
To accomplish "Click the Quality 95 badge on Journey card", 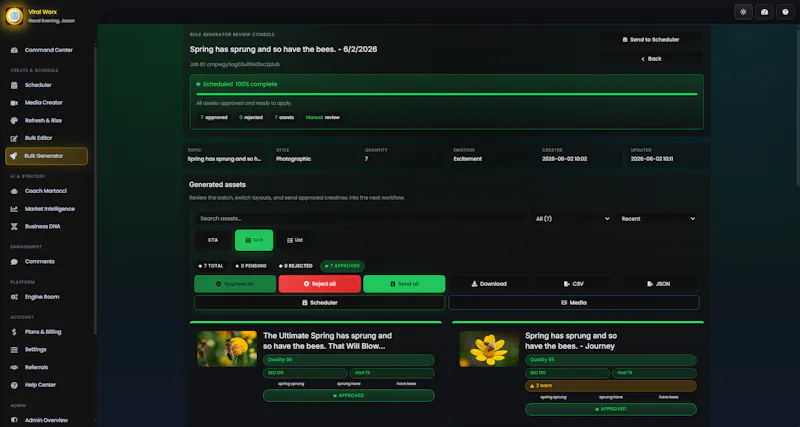I will point(611,360).
